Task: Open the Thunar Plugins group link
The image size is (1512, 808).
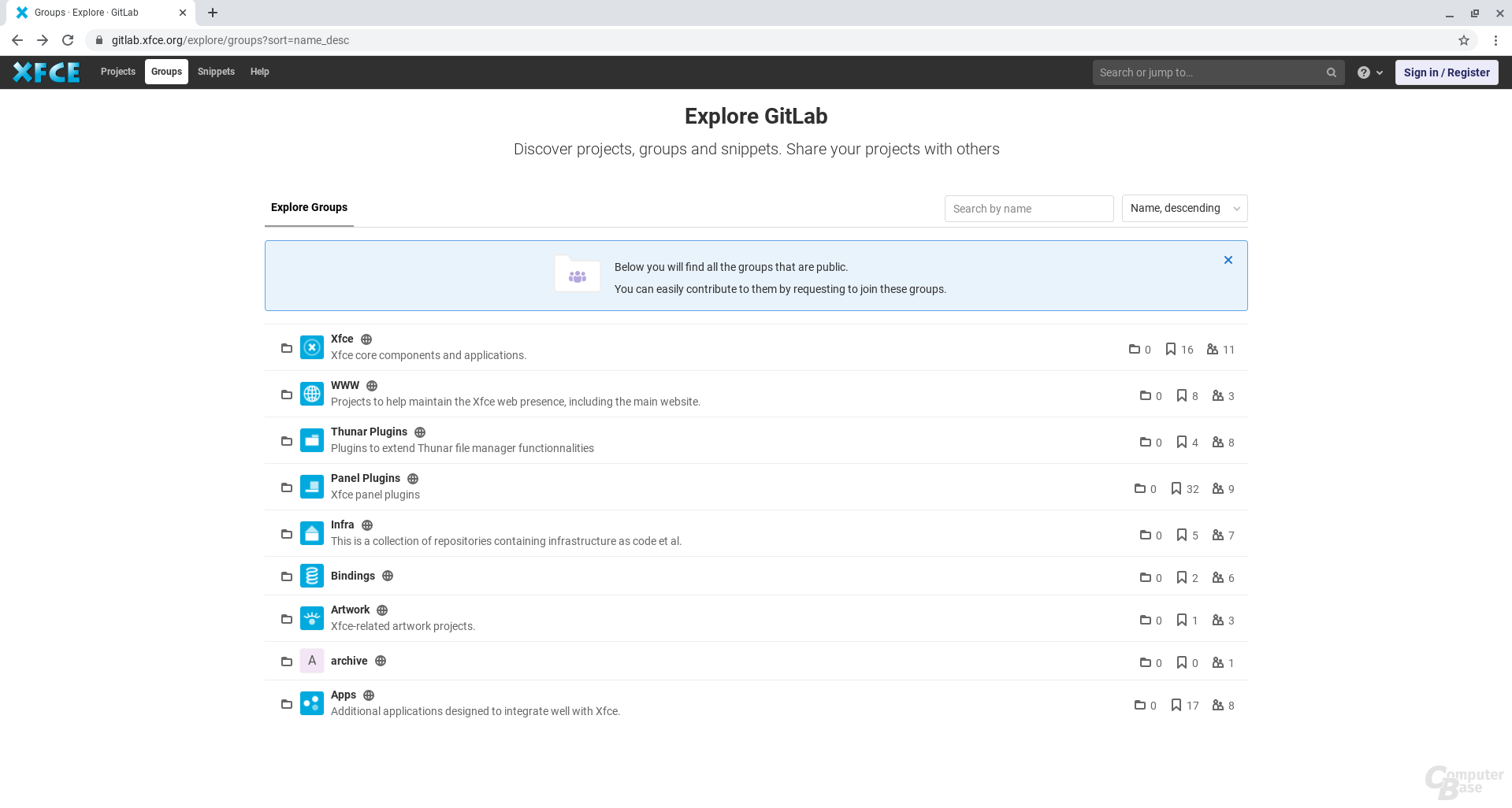Action: 369,432
